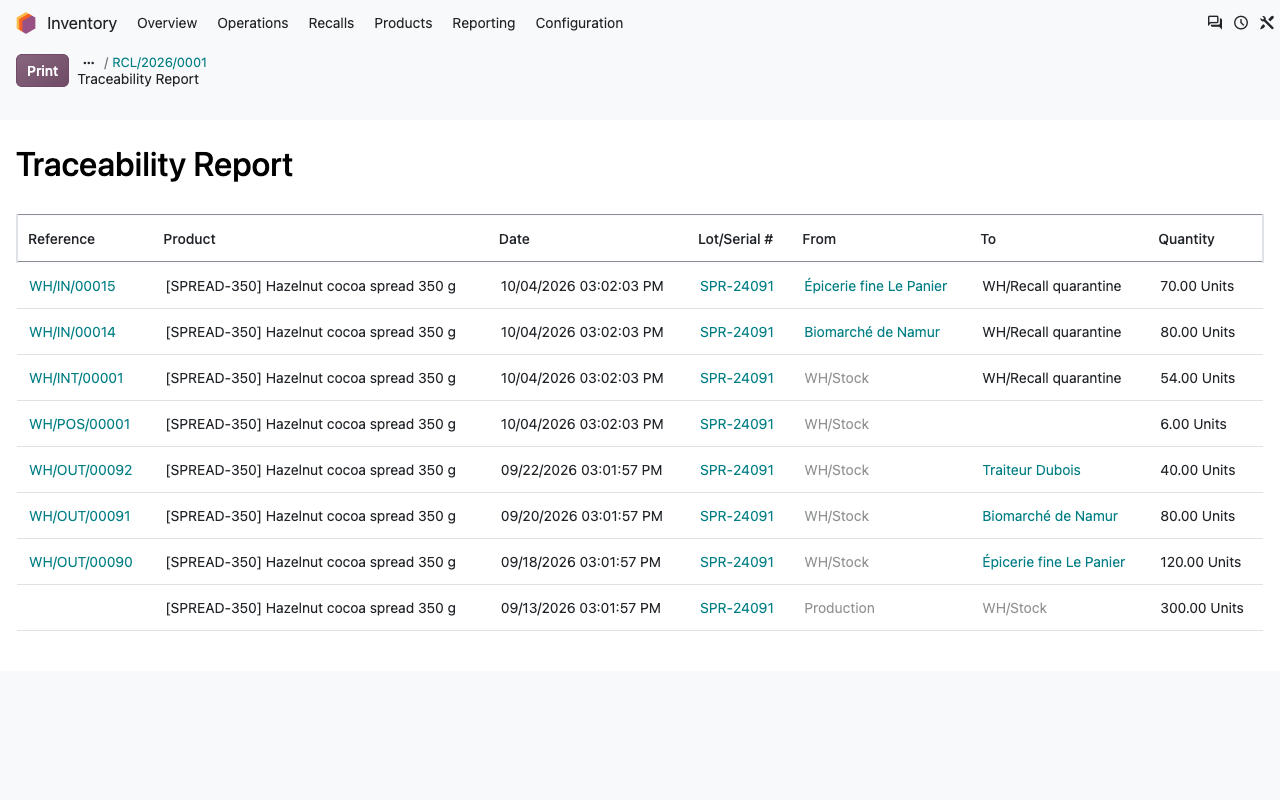Open lot SPR-24091 in the WH/IN/00015 row

point(737,286)
